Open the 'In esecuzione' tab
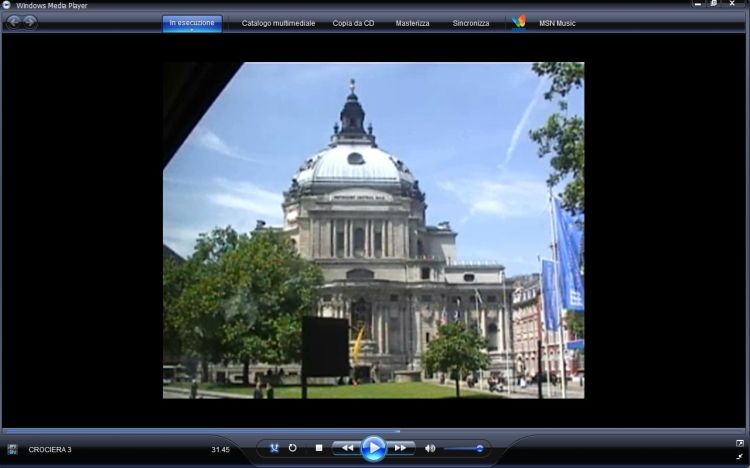Viewport: 750px width, 468px height. [x=192, y=22]
